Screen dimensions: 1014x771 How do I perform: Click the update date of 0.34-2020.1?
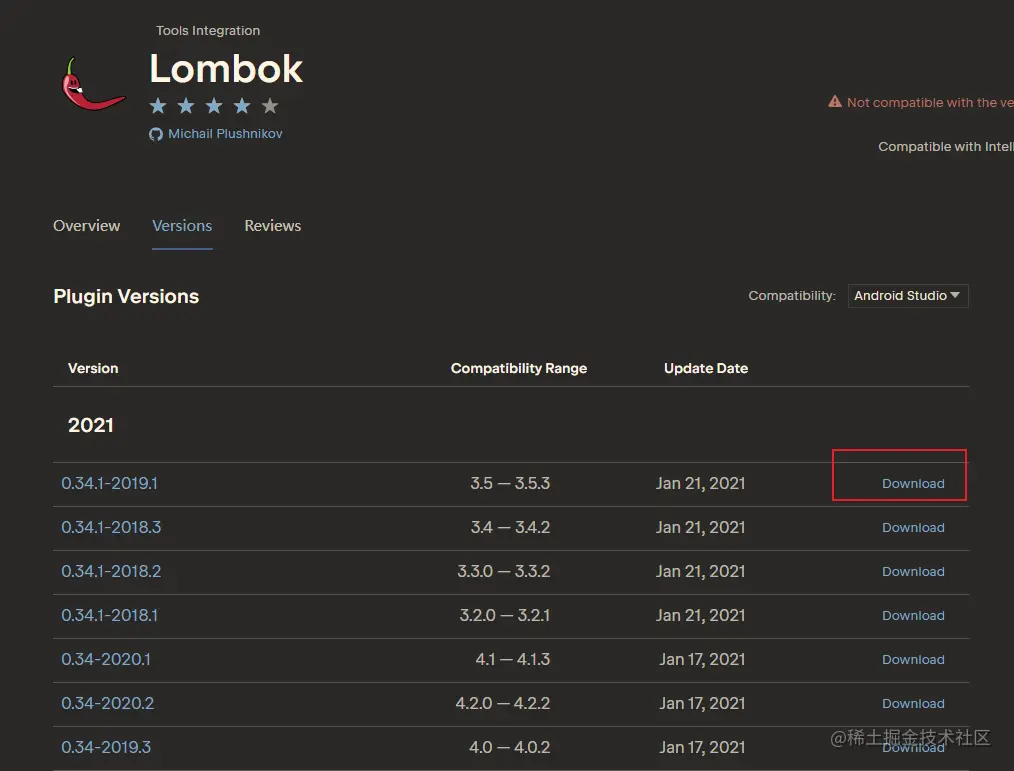click(702, 659)
